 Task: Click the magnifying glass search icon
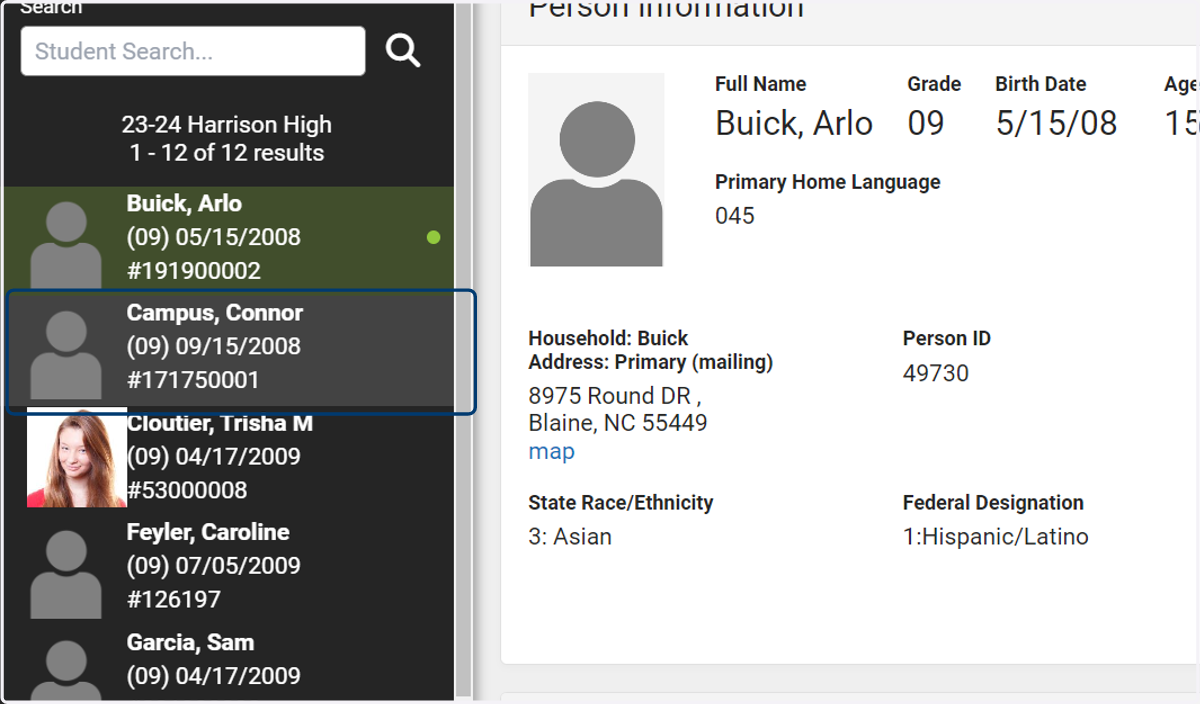click(403, 50)
